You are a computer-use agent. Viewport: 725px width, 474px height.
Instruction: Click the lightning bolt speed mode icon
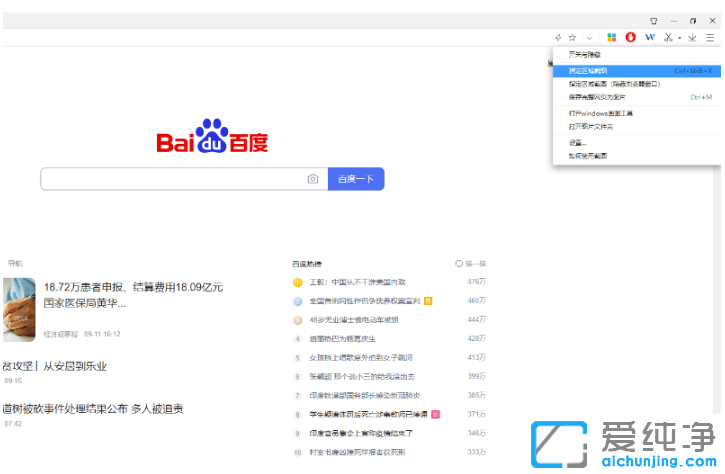(558, 37)
